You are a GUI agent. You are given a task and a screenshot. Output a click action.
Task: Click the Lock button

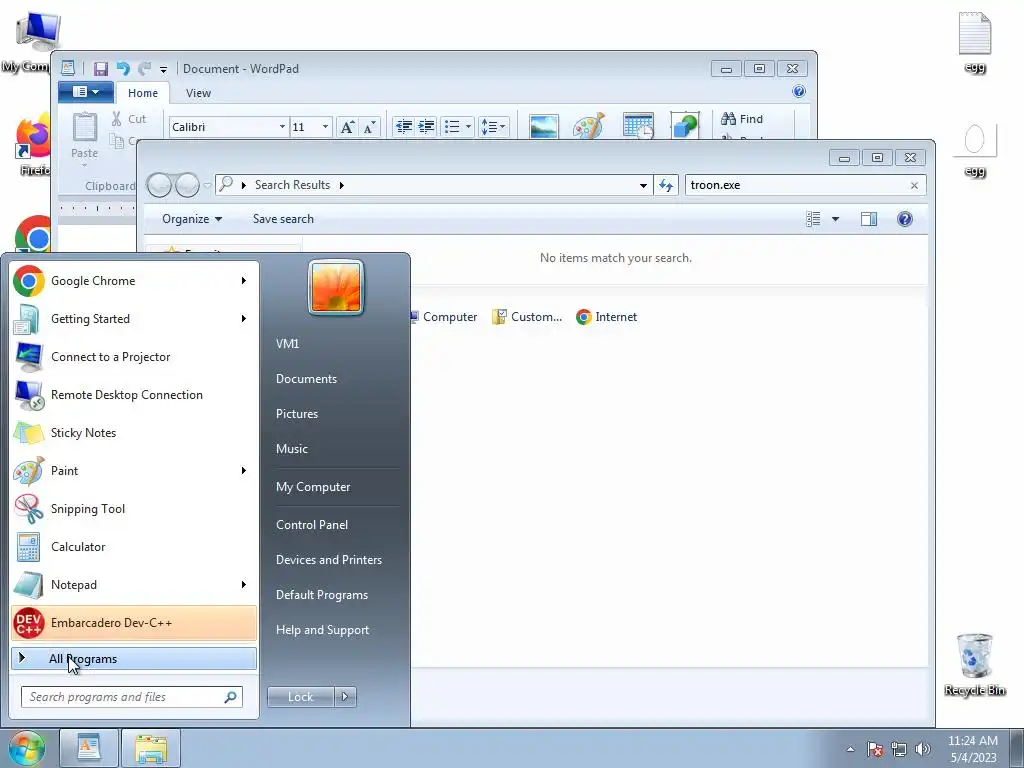tap(300, 697)
